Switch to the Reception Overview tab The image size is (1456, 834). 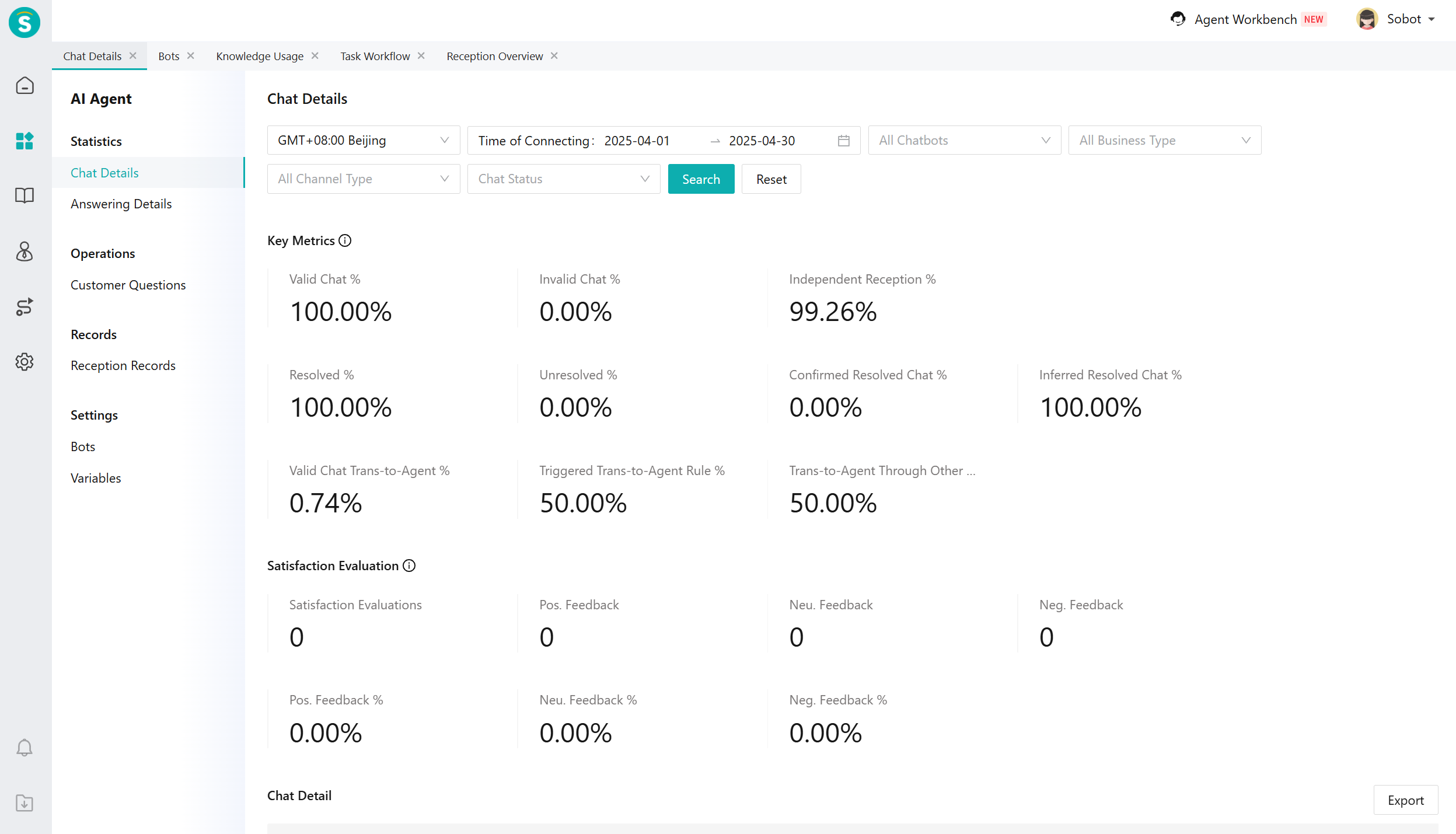(x=495, y=56)
